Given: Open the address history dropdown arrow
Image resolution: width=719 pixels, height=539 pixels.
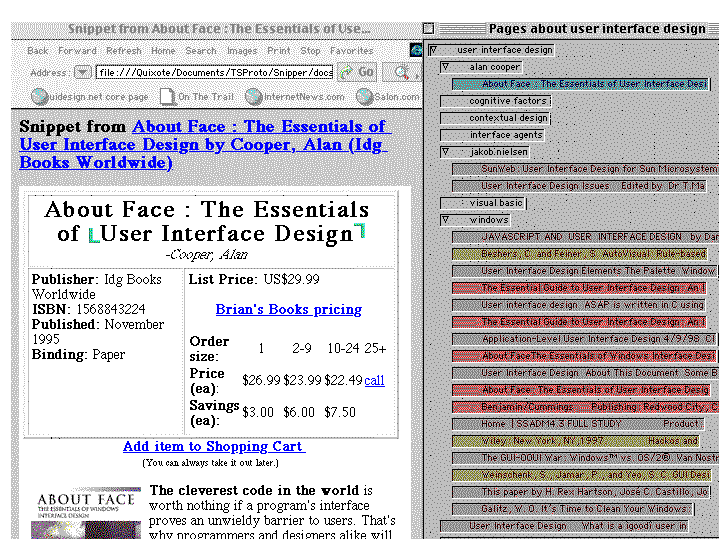Looking at the screenshot, I should pos(83,72).
